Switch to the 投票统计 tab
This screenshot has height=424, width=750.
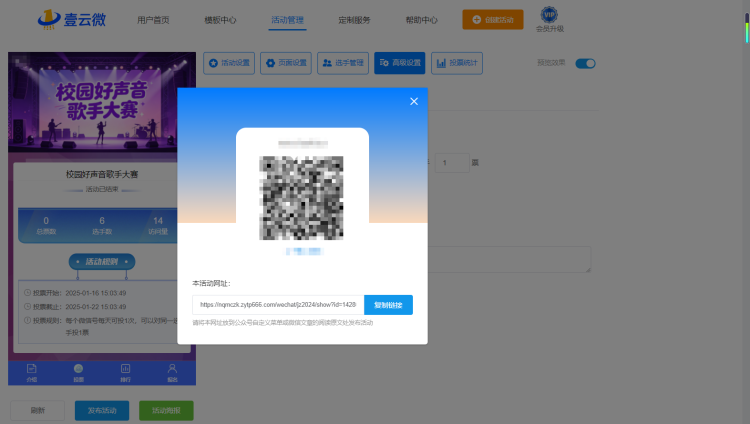tap(457, 63)
